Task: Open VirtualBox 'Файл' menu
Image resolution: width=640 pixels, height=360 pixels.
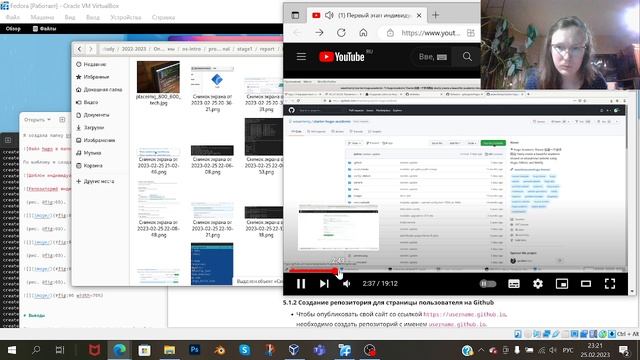Action: 13,18
